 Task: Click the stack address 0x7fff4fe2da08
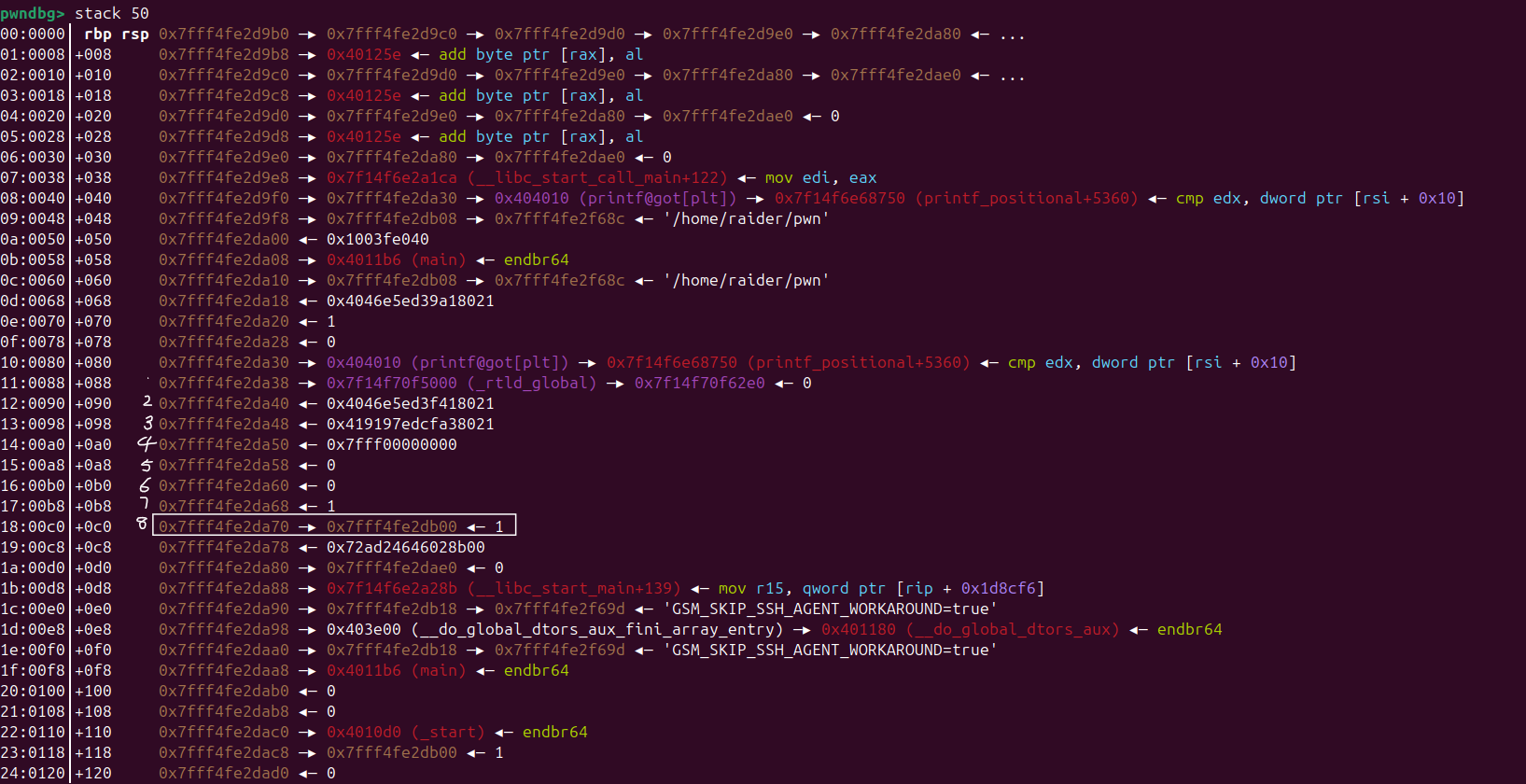click(224, 259)
